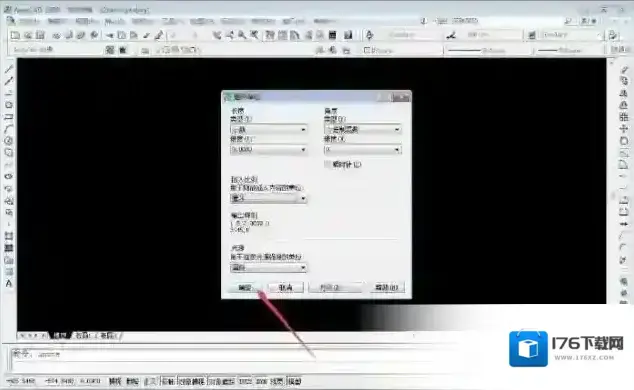Toggle 捕捉 snap mode in status bar
Image resolution: width=634 pixels, height=390 pixels.
coord(115,381)
